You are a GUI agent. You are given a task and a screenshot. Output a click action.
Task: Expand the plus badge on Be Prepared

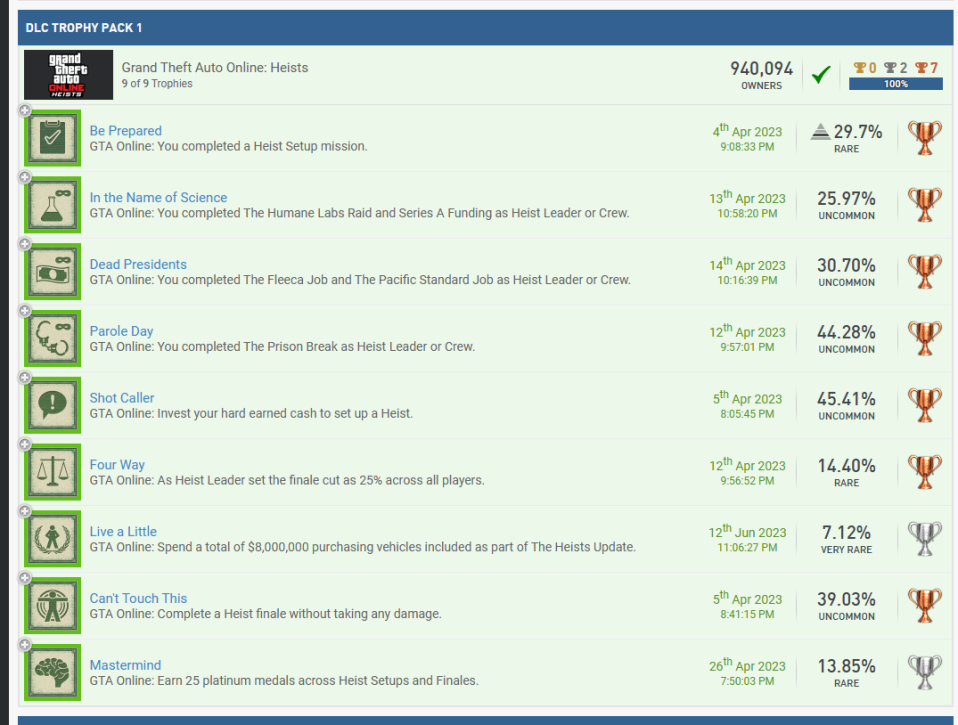point(25,111)
